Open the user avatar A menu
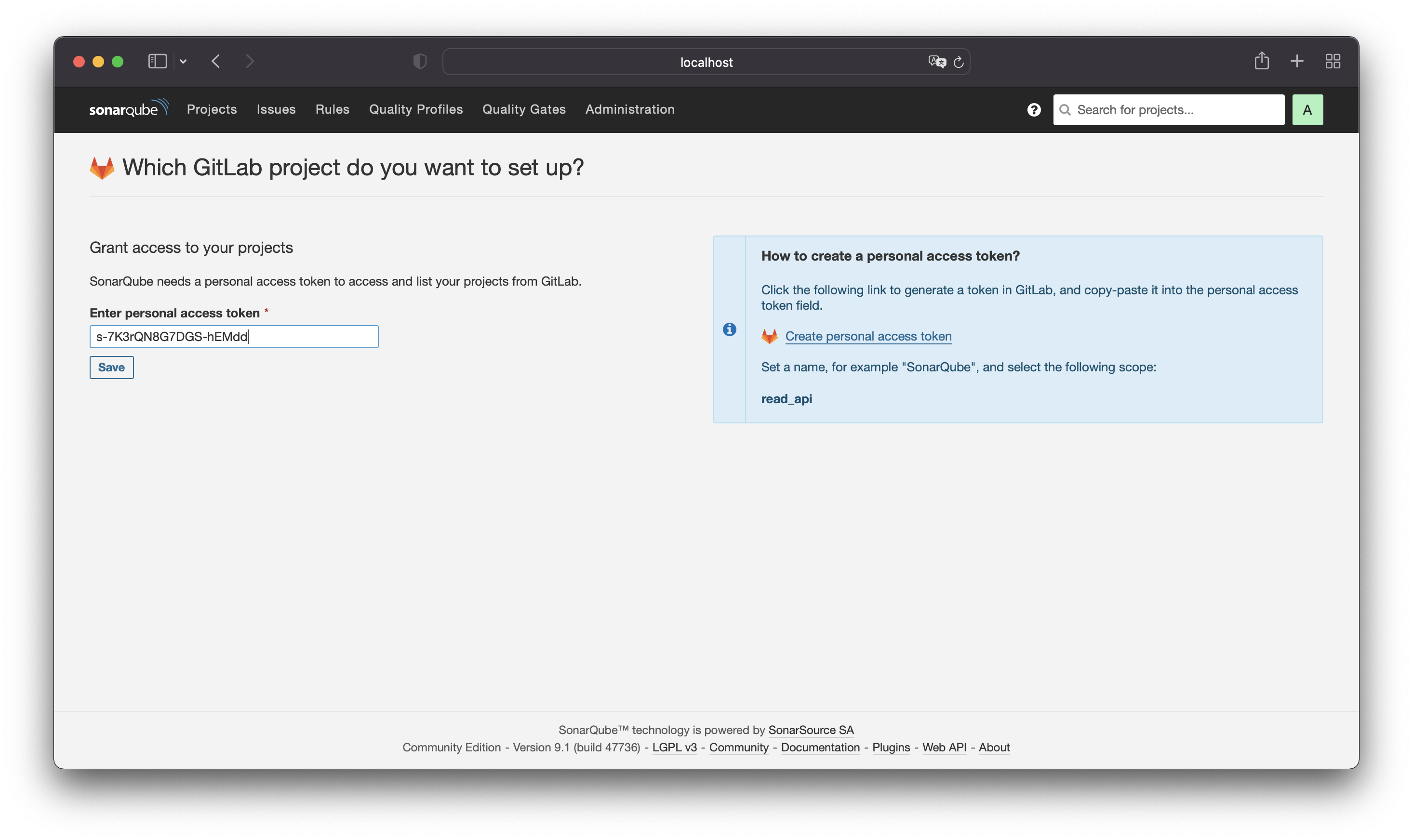The image size is (1413, 840). pyautogui.click(x=1307, y=110)
